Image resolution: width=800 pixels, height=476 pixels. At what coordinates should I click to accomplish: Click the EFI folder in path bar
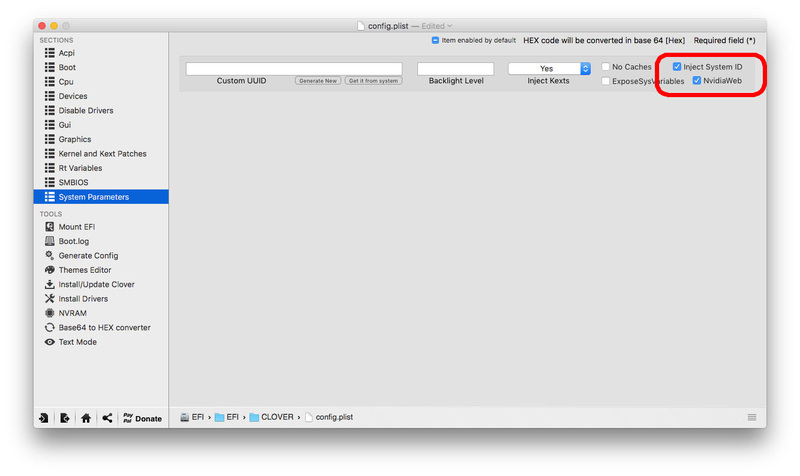227,417
